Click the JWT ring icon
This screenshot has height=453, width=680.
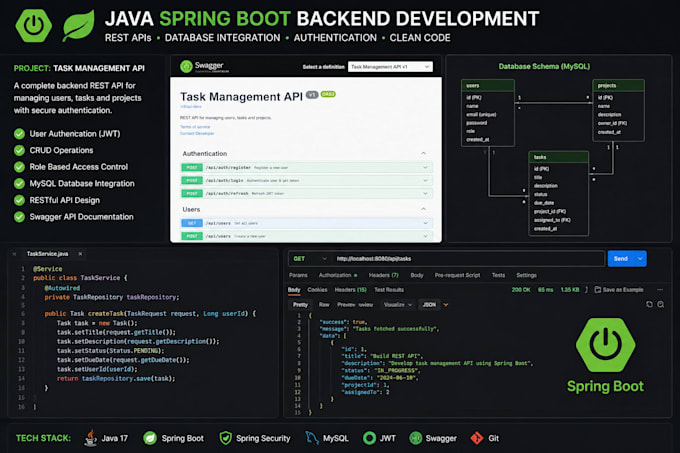point(369,438)
